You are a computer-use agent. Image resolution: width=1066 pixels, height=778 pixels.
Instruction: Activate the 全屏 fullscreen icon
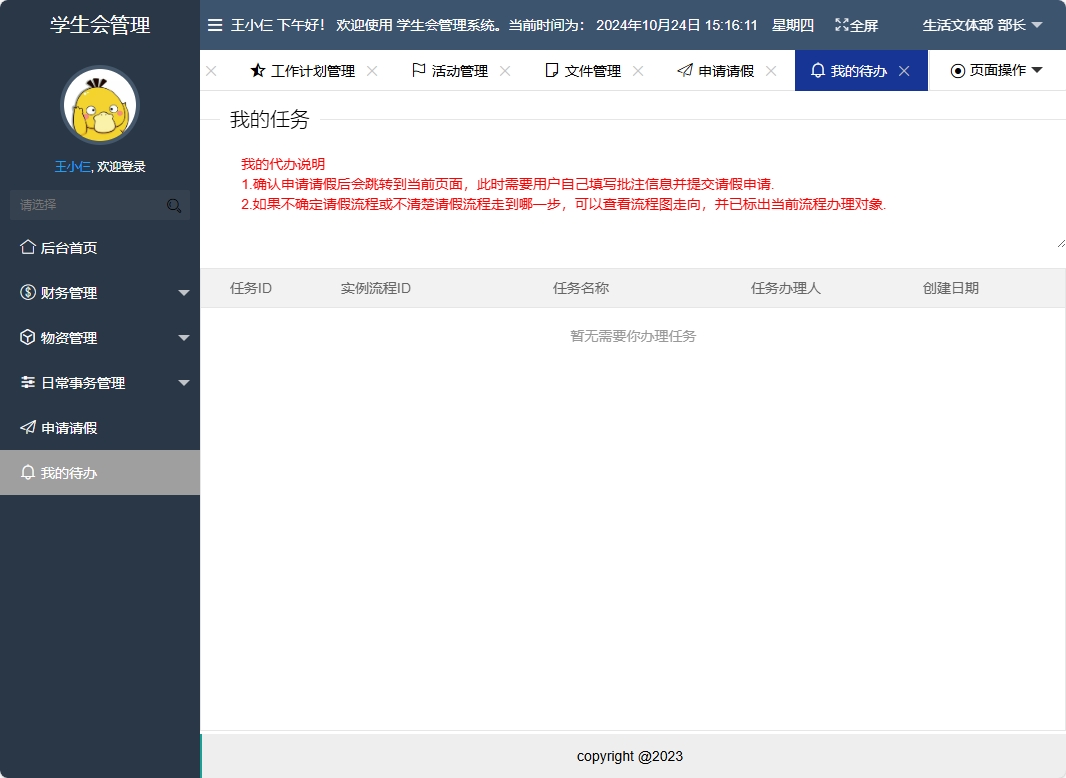pos(842,25)
